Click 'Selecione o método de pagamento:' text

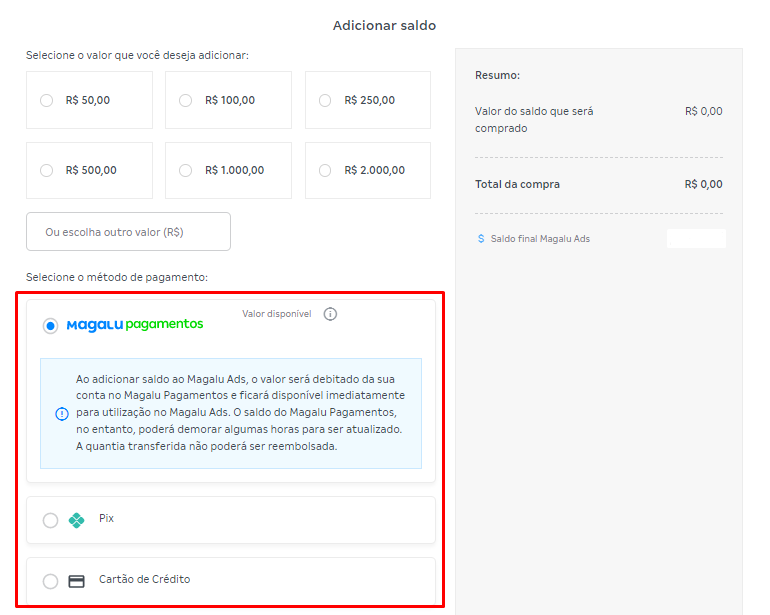click(x=117, y=277)
